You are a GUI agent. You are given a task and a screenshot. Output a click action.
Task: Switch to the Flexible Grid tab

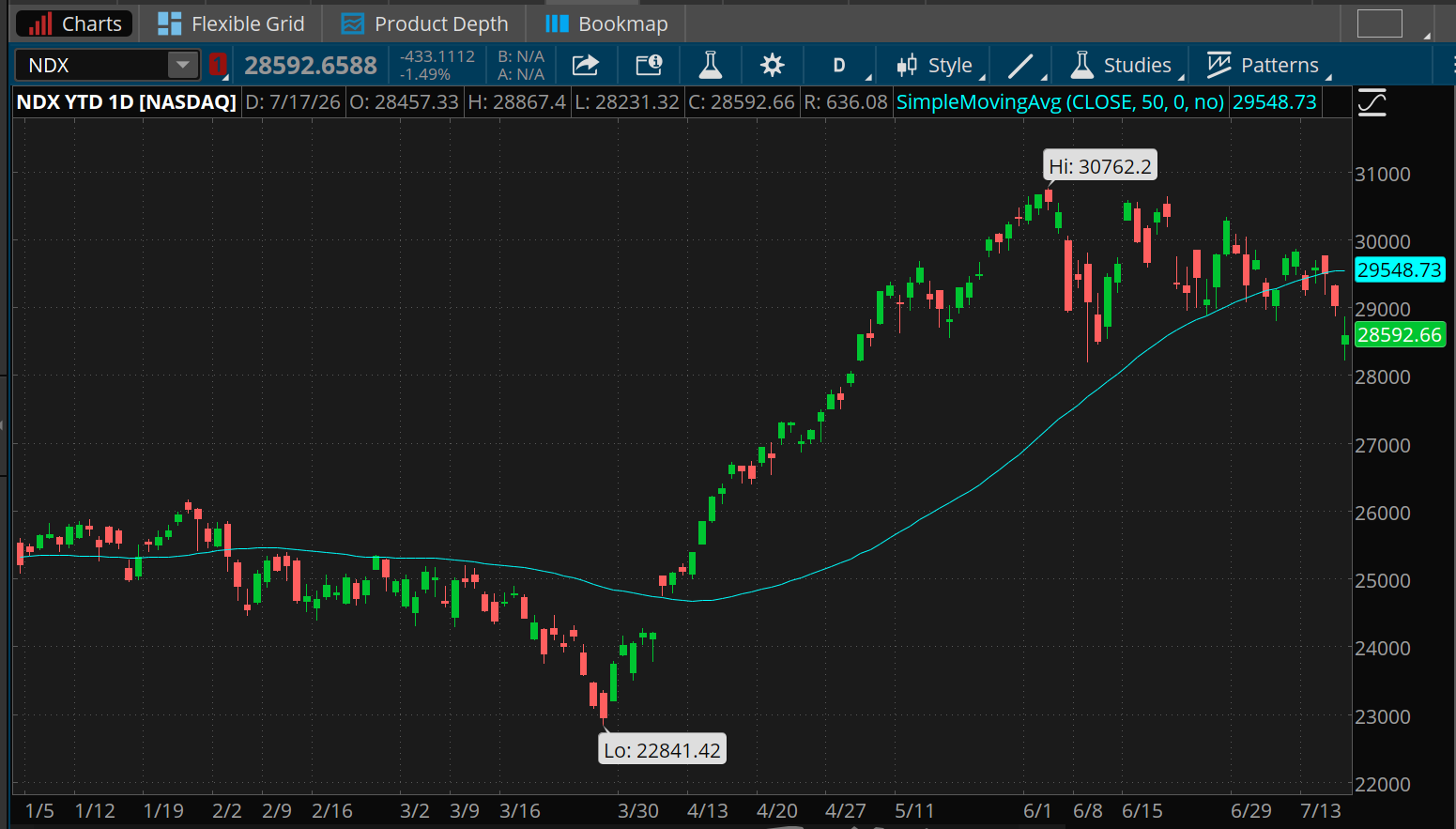231,23
